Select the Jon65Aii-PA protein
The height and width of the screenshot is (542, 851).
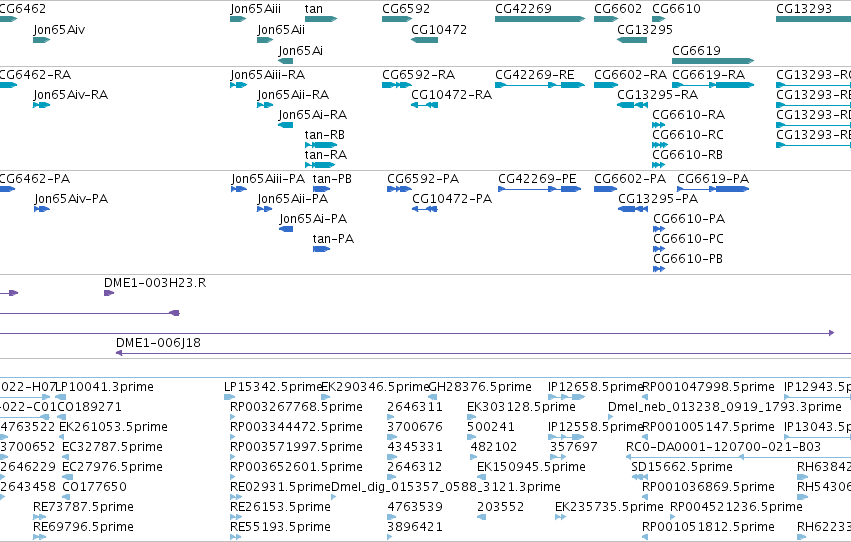coord(264,209)
